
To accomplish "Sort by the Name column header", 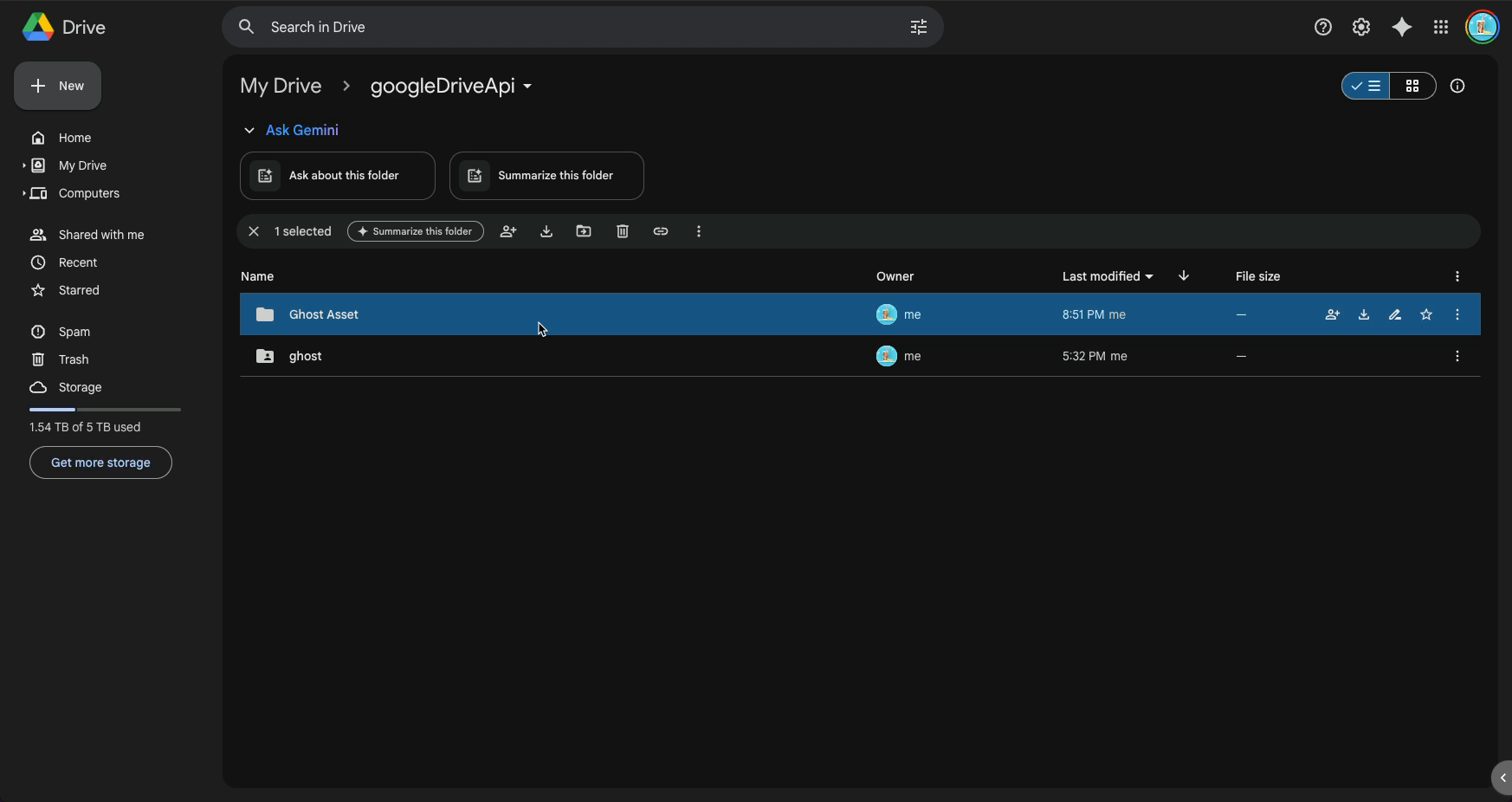I will click(257, 276).
